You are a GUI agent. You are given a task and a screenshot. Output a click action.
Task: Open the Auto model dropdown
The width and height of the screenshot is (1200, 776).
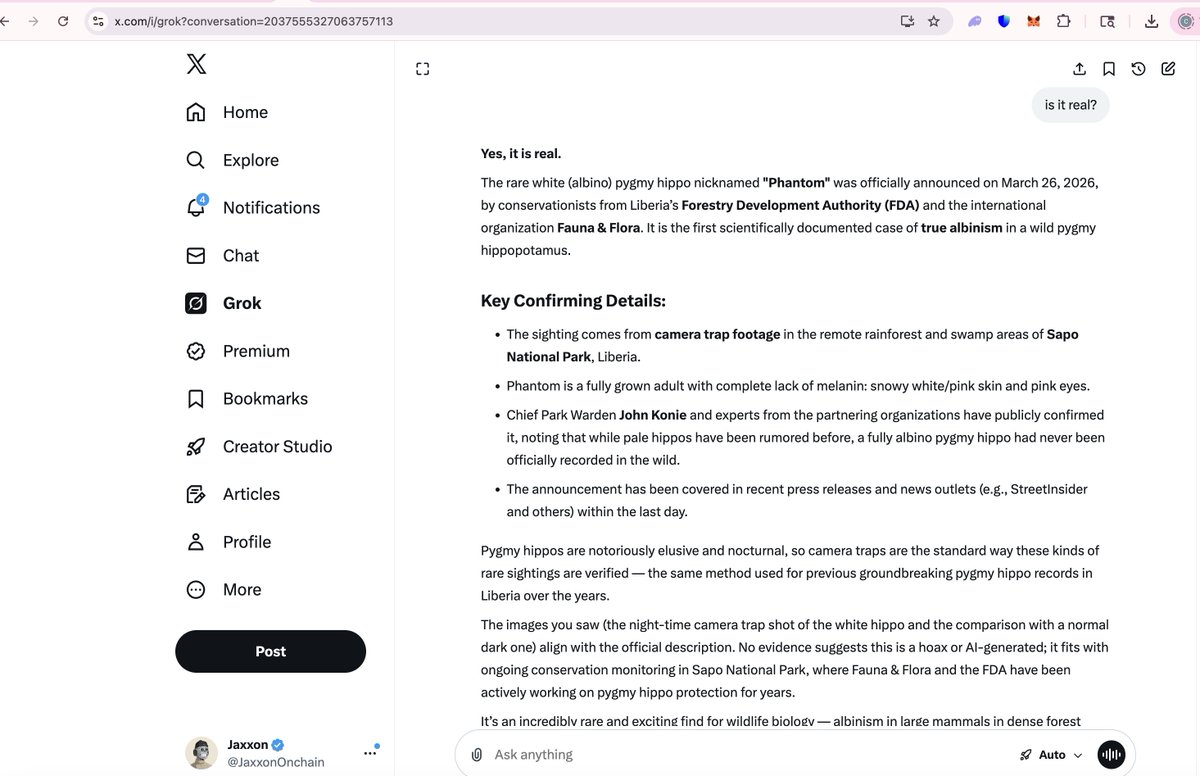(1050, 755)
